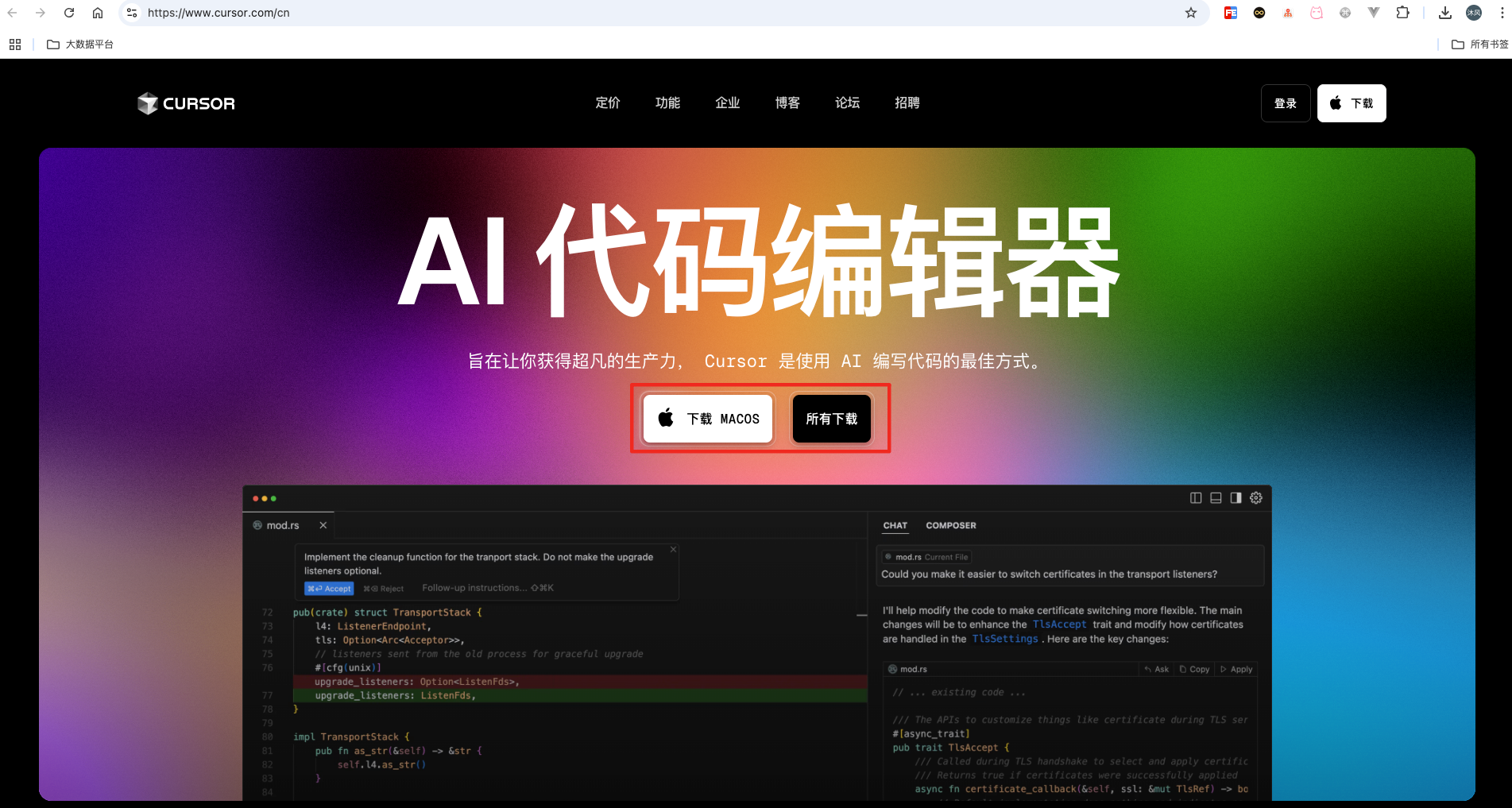Open the apps grid in bookmarks bar
This screenshot has height=808, width=1512.
pyautogui.click(x=15, y=44)
